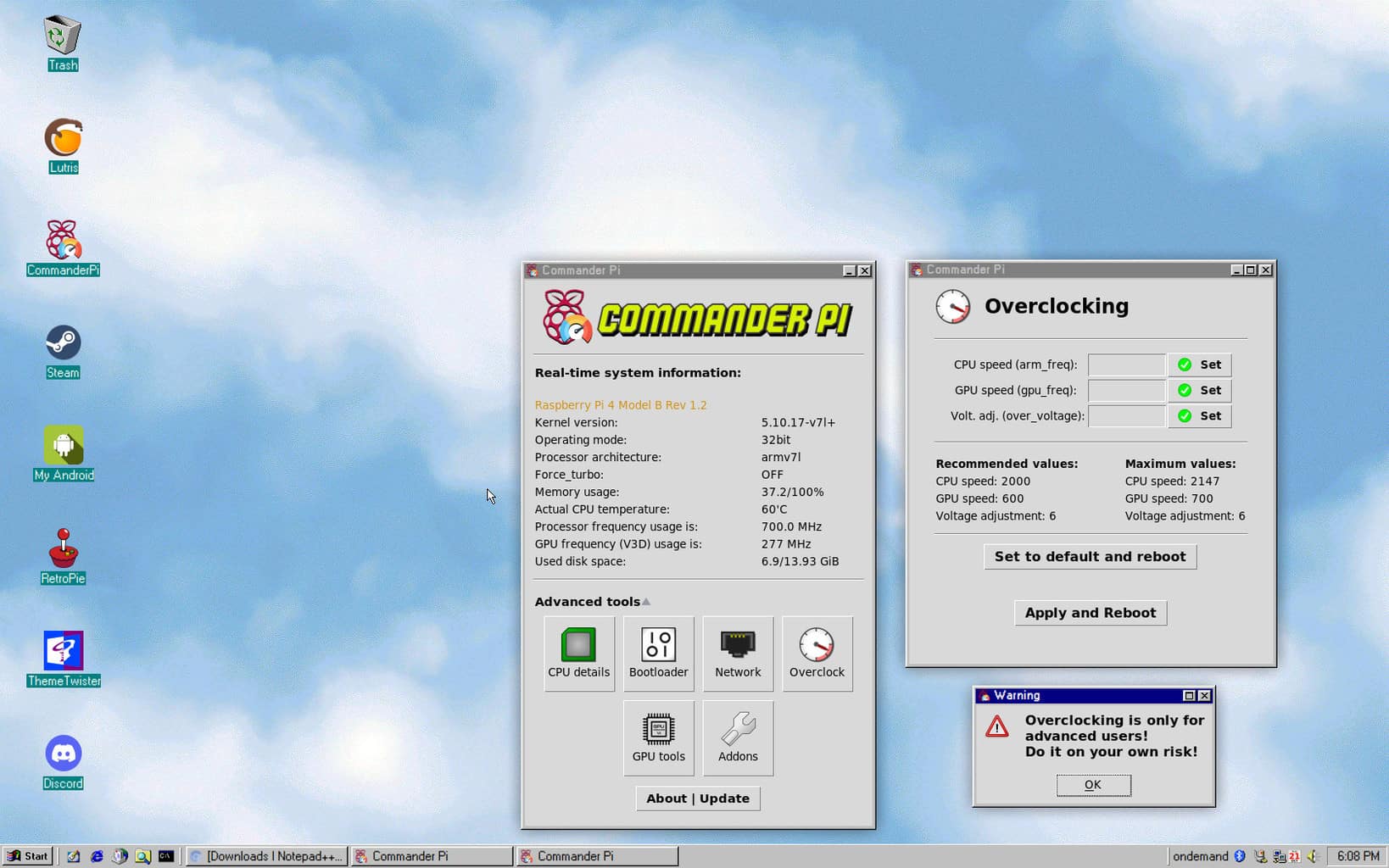The image size is (1389, 868).
Task: Launch the file search quick-launch icon
Action: click(x=142, y=856)
